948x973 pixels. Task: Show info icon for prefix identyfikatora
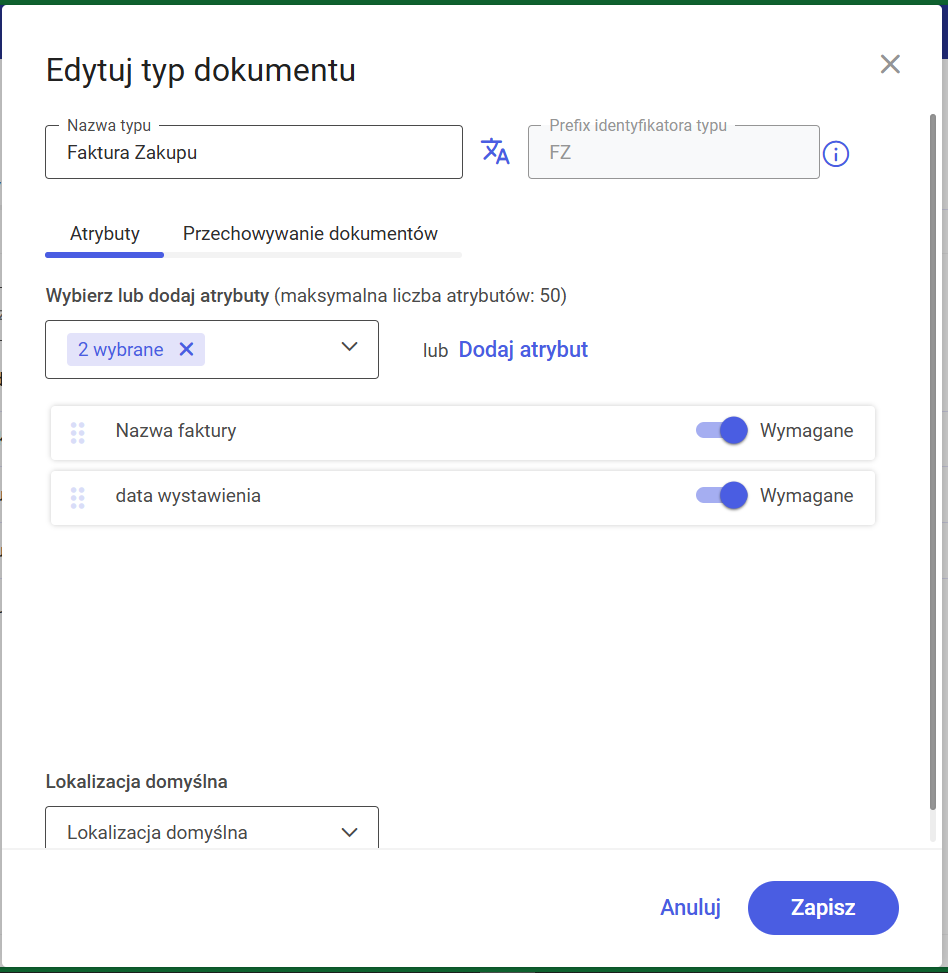(x=836, y=154)
